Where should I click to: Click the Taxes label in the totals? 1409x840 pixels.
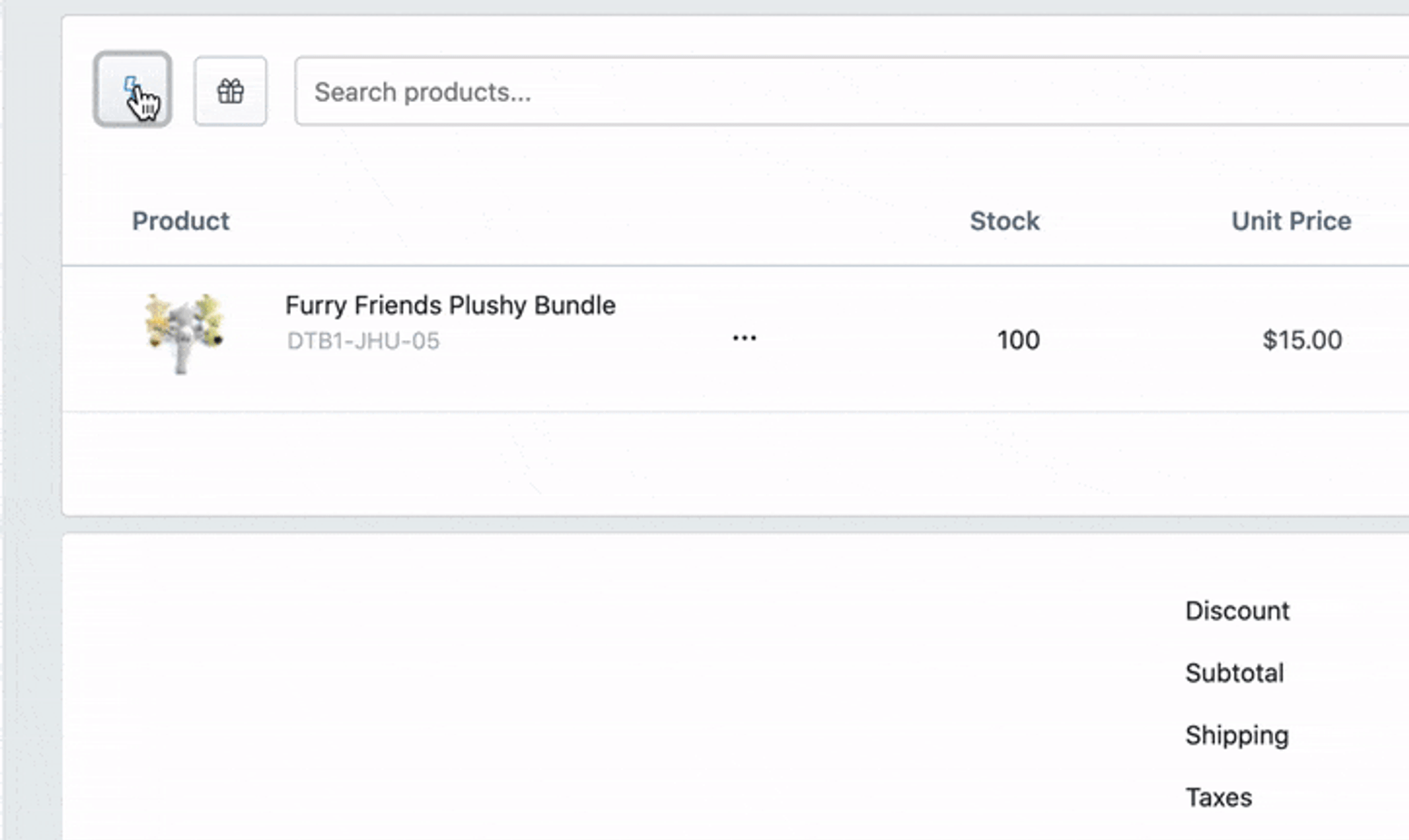(1218, 798)
